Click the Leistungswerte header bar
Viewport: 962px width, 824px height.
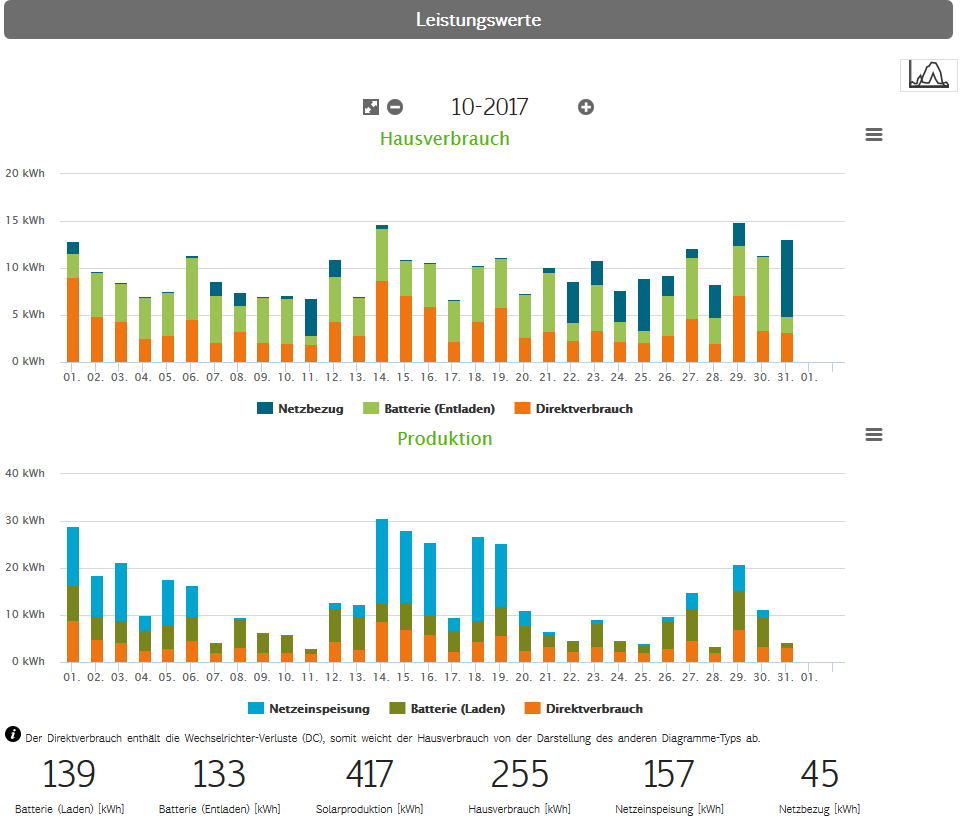click(479, 20)
